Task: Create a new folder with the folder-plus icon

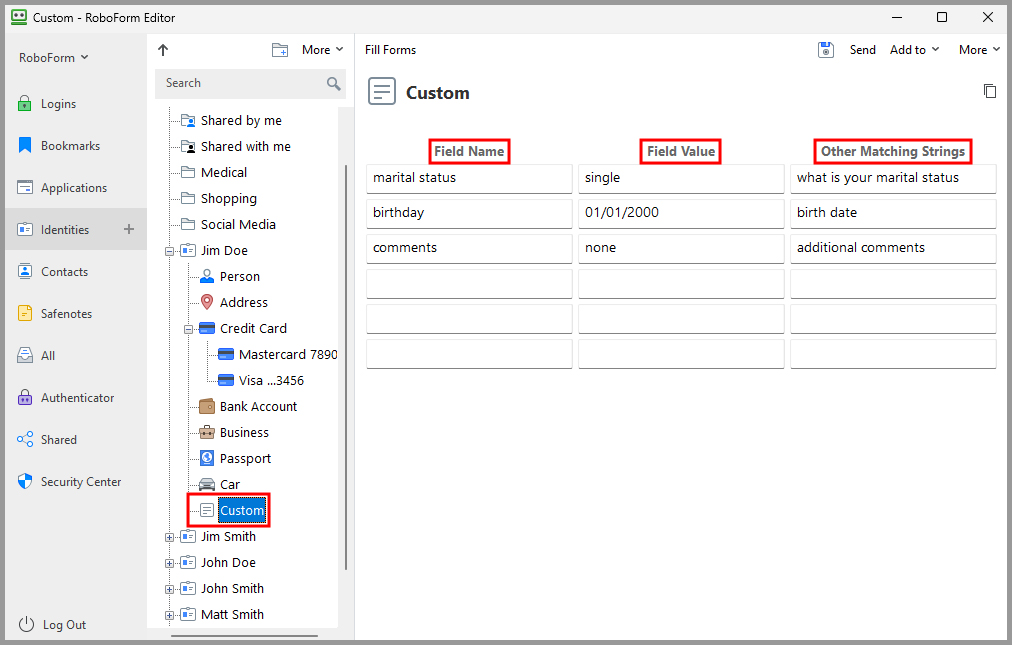Action: point(279,50)
